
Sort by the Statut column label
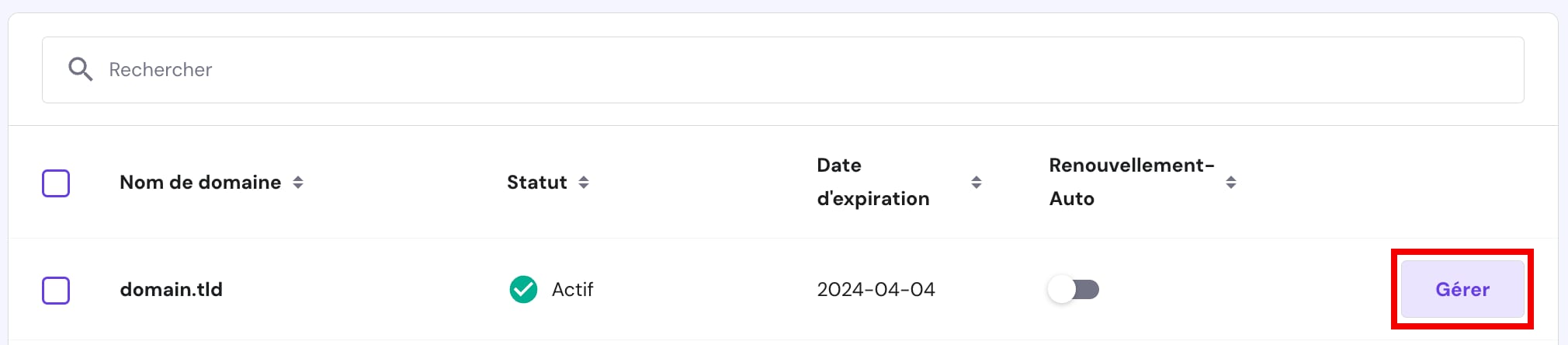pos(536,183)
